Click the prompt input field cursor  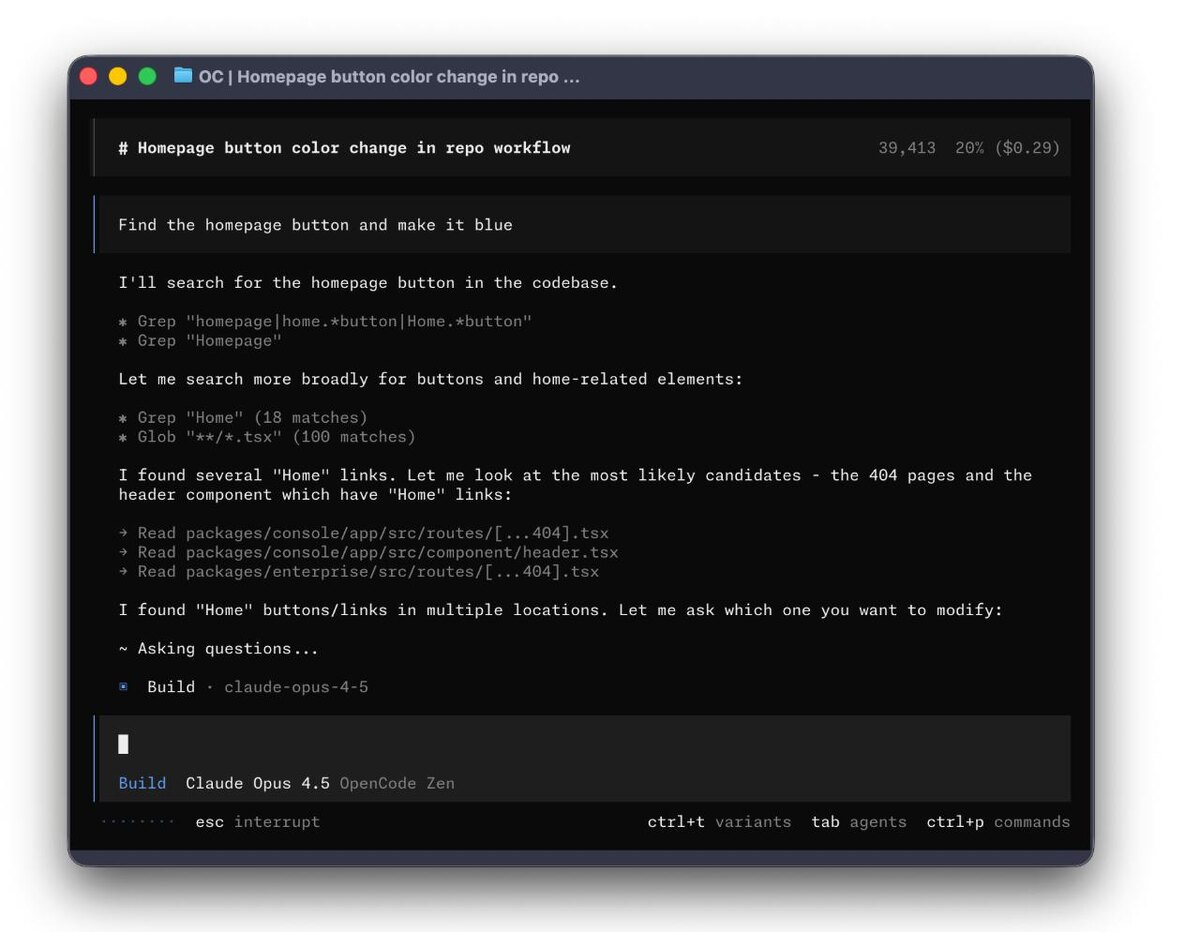pos(123,744)
